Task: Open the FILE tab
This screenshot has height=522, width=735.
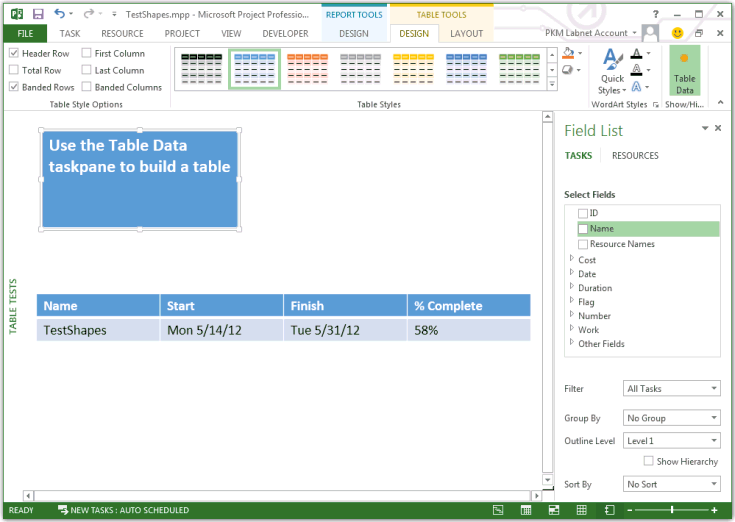Action: (x=25, y=33)
